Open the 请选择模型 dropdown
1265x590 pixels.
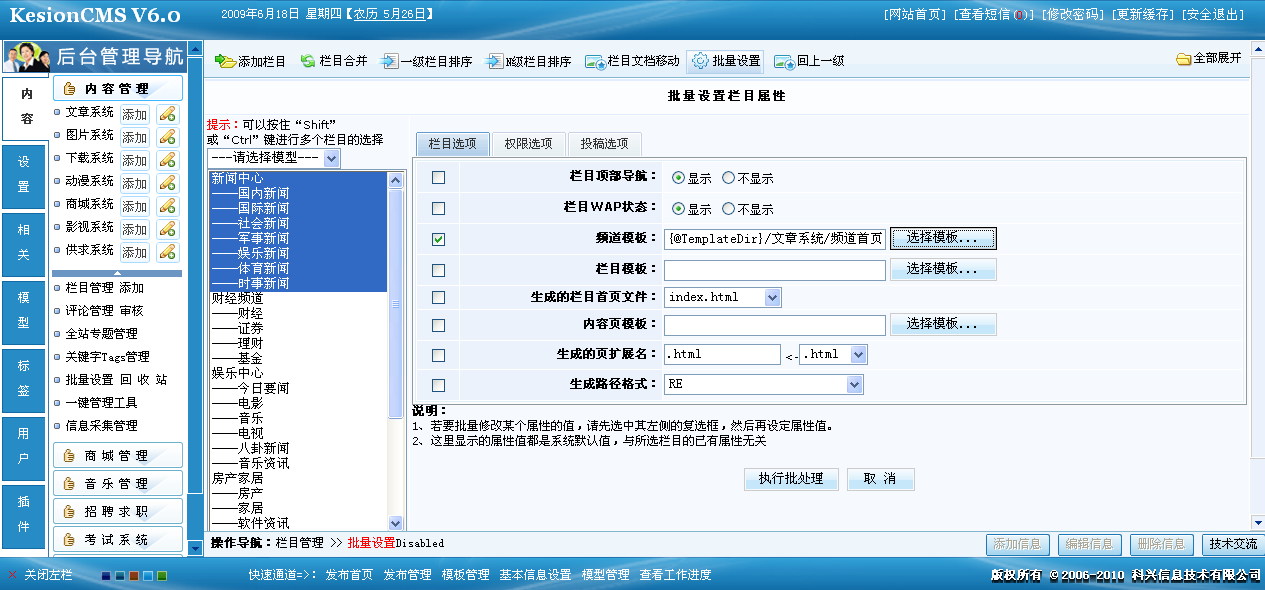pyautogui.click(x=332, y=159)
